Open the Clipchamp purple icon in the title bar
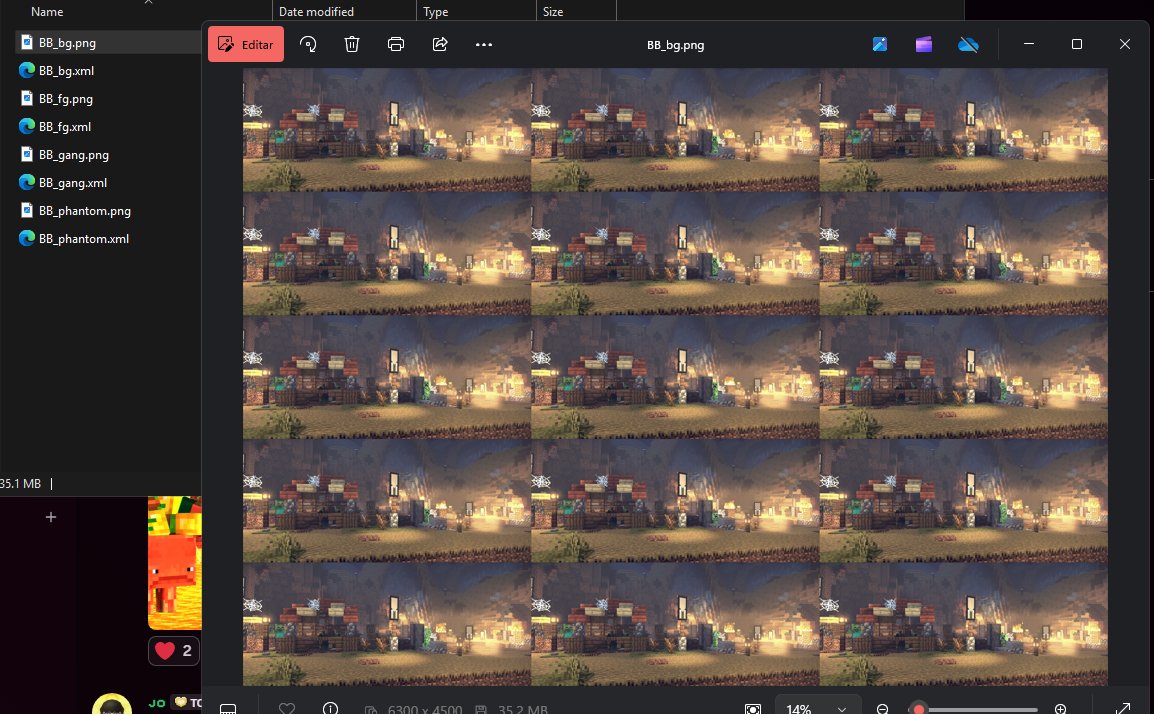Screen dimensions: 1154x714 click(x=924, y=44)
